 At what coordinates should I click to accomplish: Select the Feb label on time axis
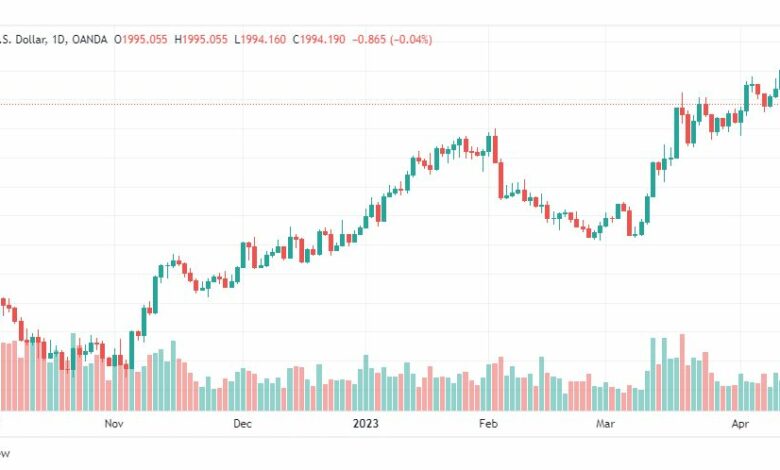pos(488,424)
